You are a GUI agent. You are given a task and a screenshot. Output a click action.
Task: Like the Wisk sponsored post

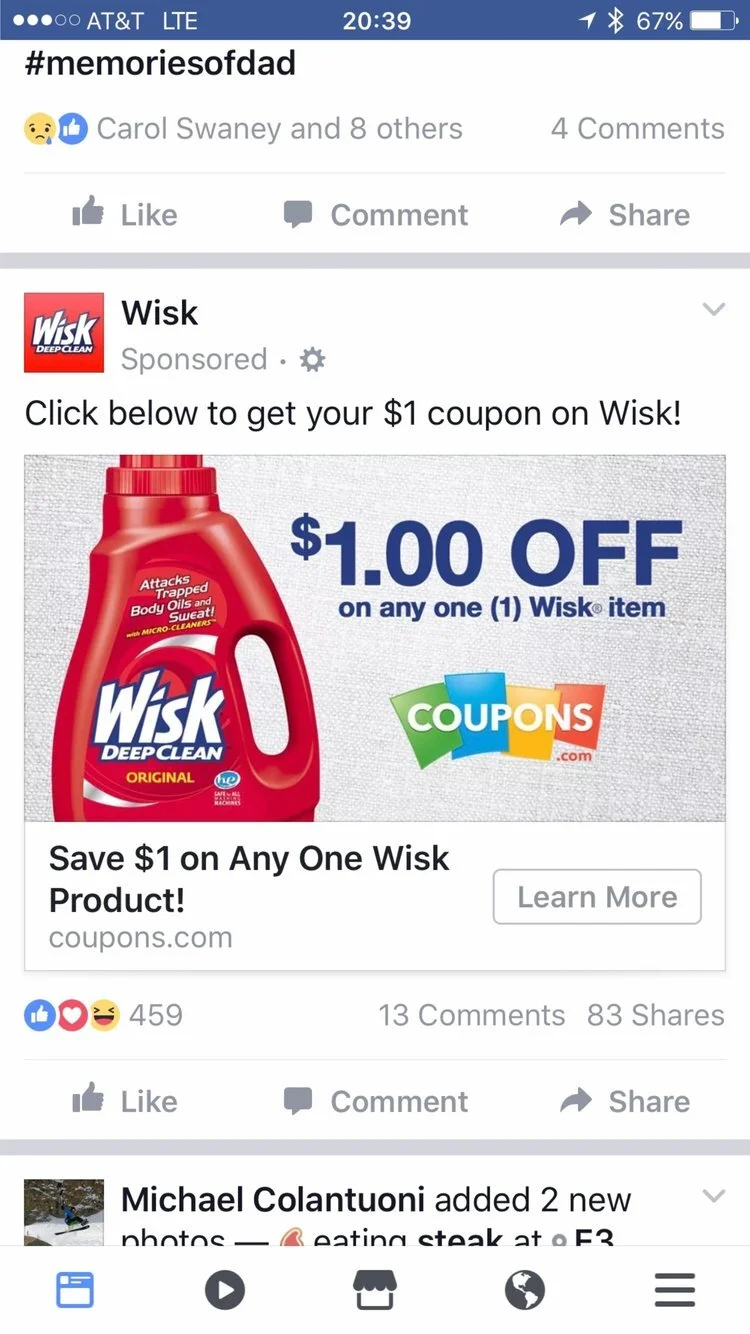(x=125, y=1101)
